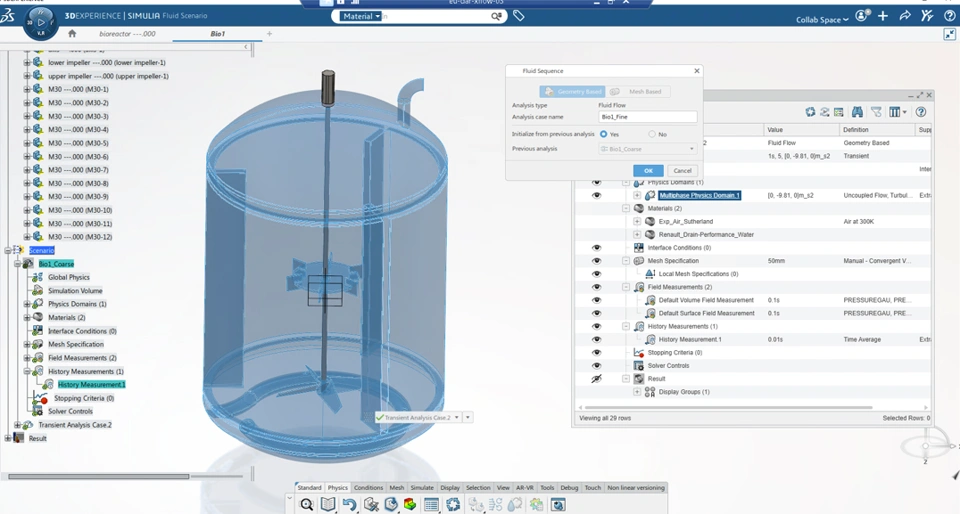Click the filter funnel icon in feature panel
The image size is (960, 514).
[x=876, y=112]
